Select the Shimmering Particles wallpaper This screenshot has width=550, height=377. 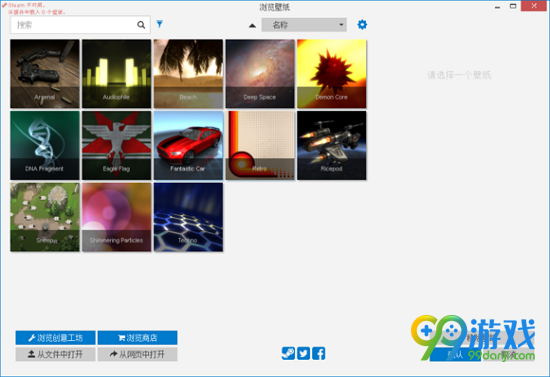(x=116, y=217)
